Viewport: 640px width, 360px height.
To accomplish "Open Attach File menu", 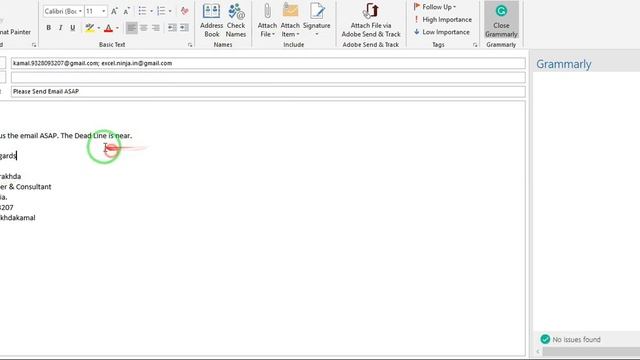I will point(267,20).
